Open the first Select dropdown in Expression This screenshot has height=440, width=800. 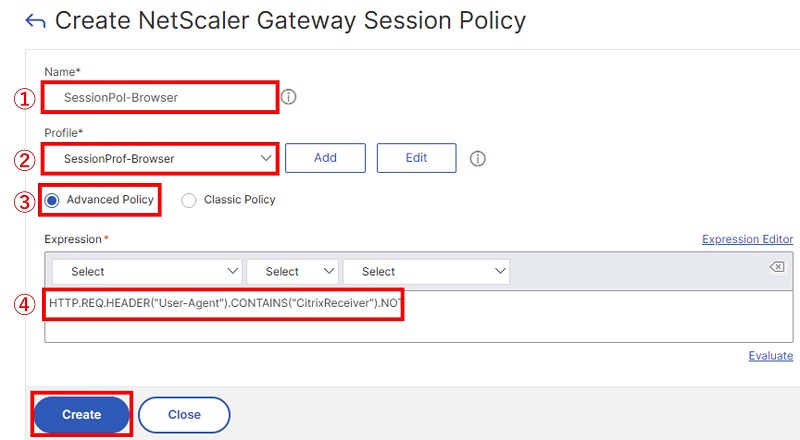pos(147,272)
